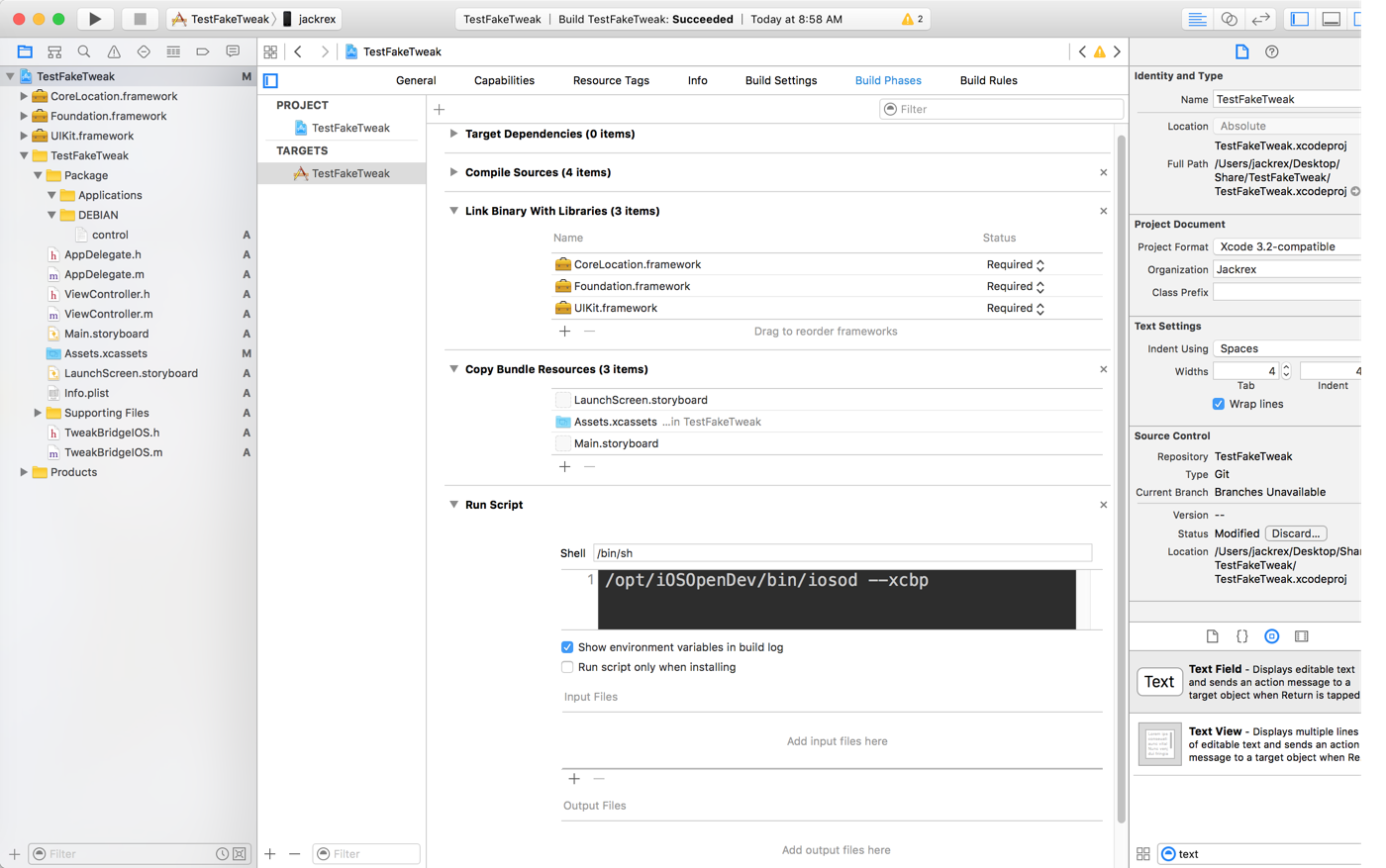Open File Template library
This screenshot has height=868, width=1386.
click(1212, 636)
